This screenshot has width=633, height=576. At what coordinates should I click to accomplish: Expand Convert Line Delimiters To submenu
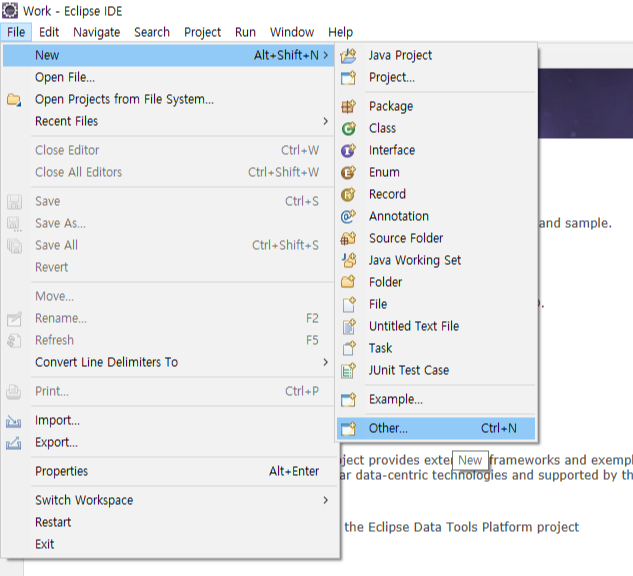tap(326, 362)
